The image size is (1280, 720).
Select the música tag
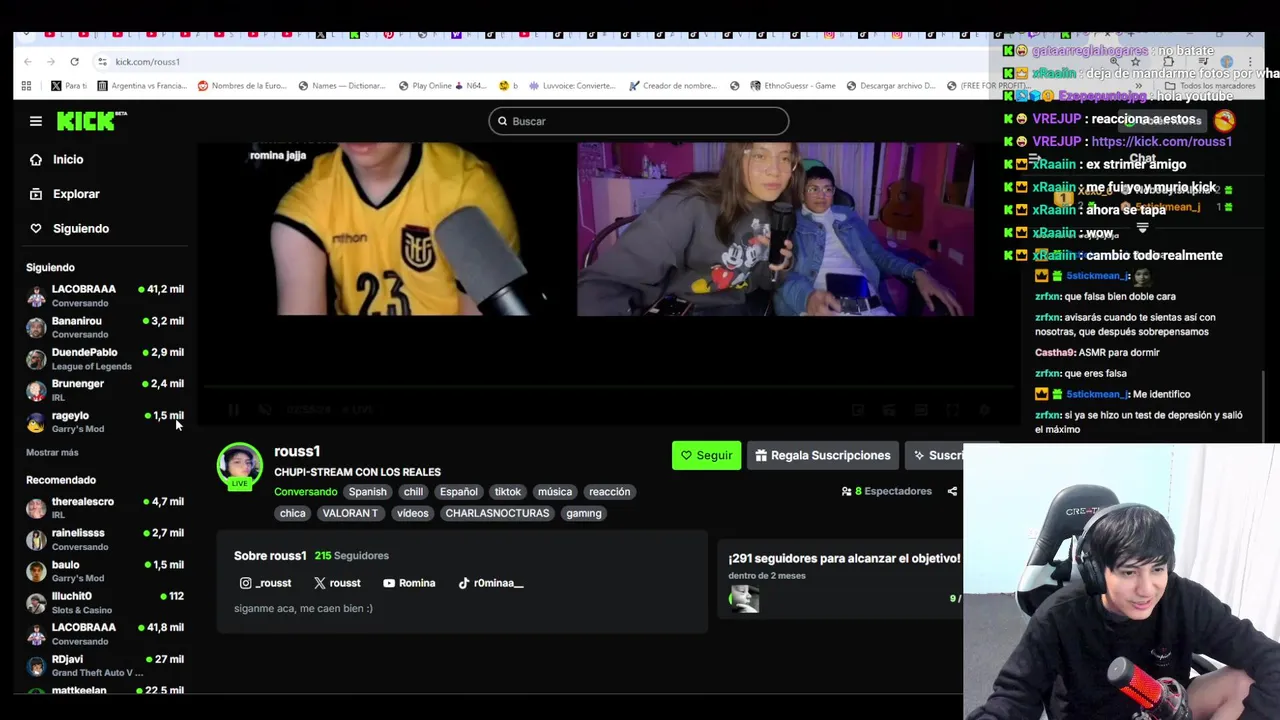tap(555, 492)
